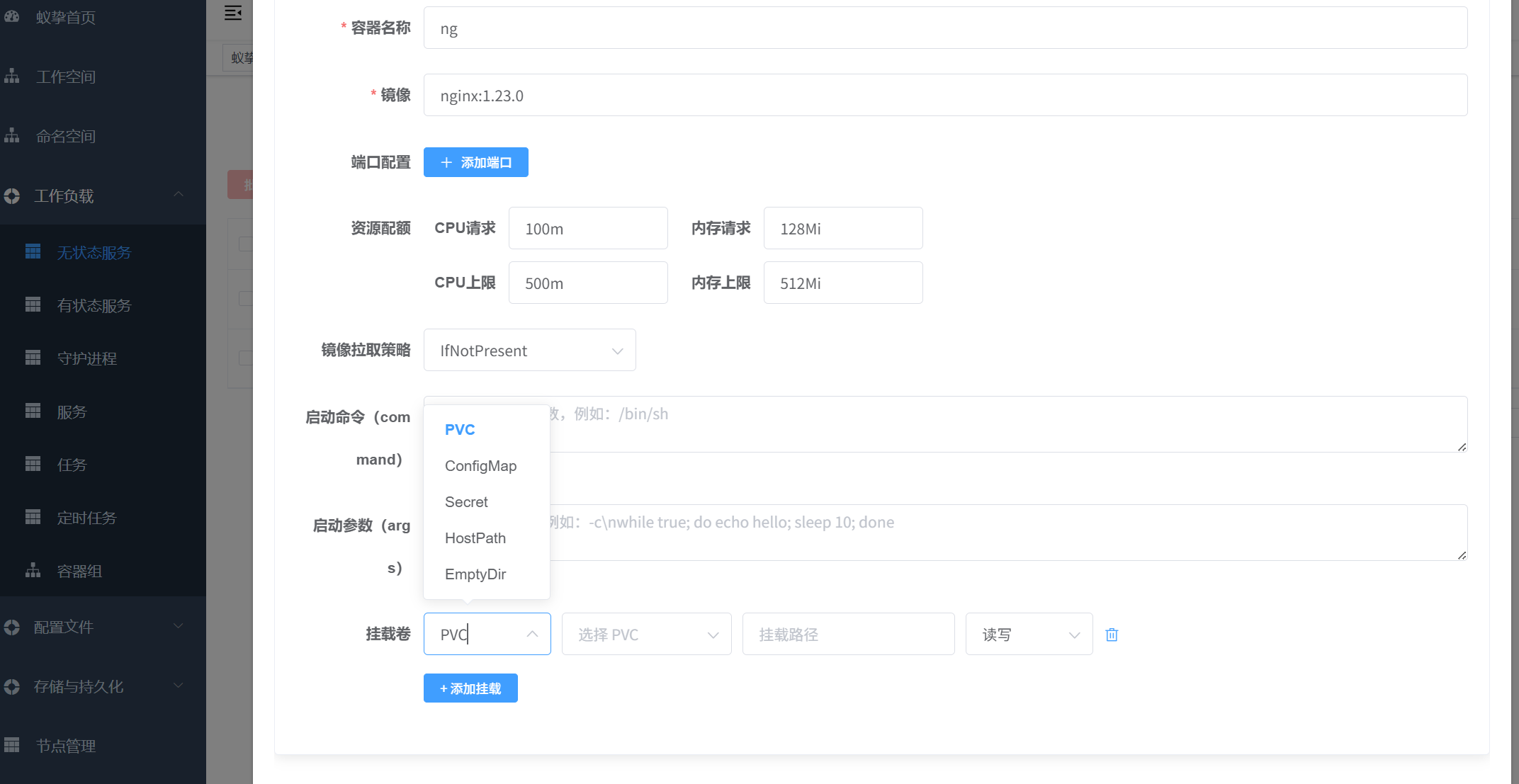This screenshot has width=1519, height=784.
Task: Click the 工作空间 sidebar icon
Action: point(12,76)
